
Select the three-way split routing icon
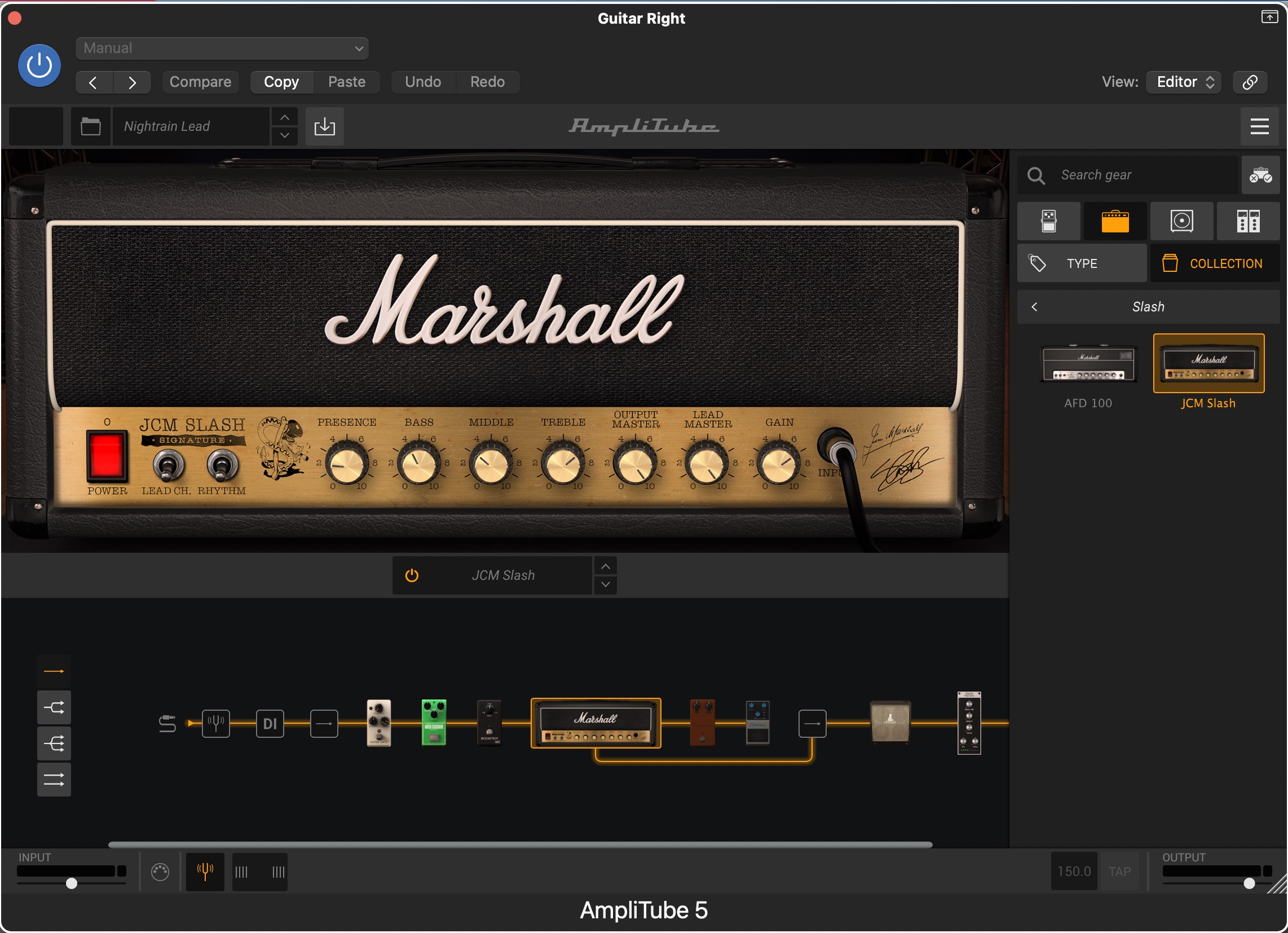coord(54,745)
